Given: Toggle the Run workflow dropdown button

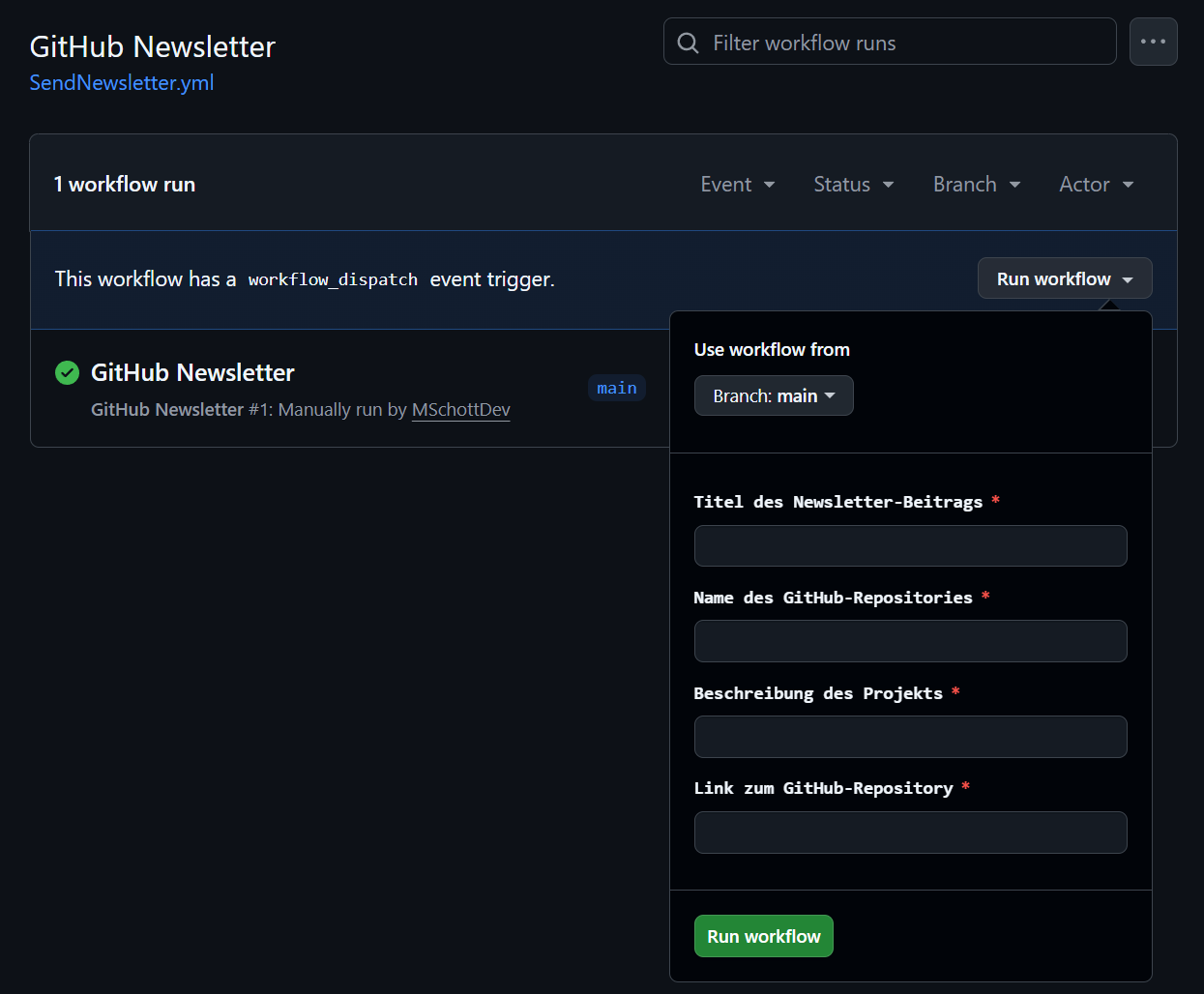Looking at the screenshot, I should point(1065,278).
